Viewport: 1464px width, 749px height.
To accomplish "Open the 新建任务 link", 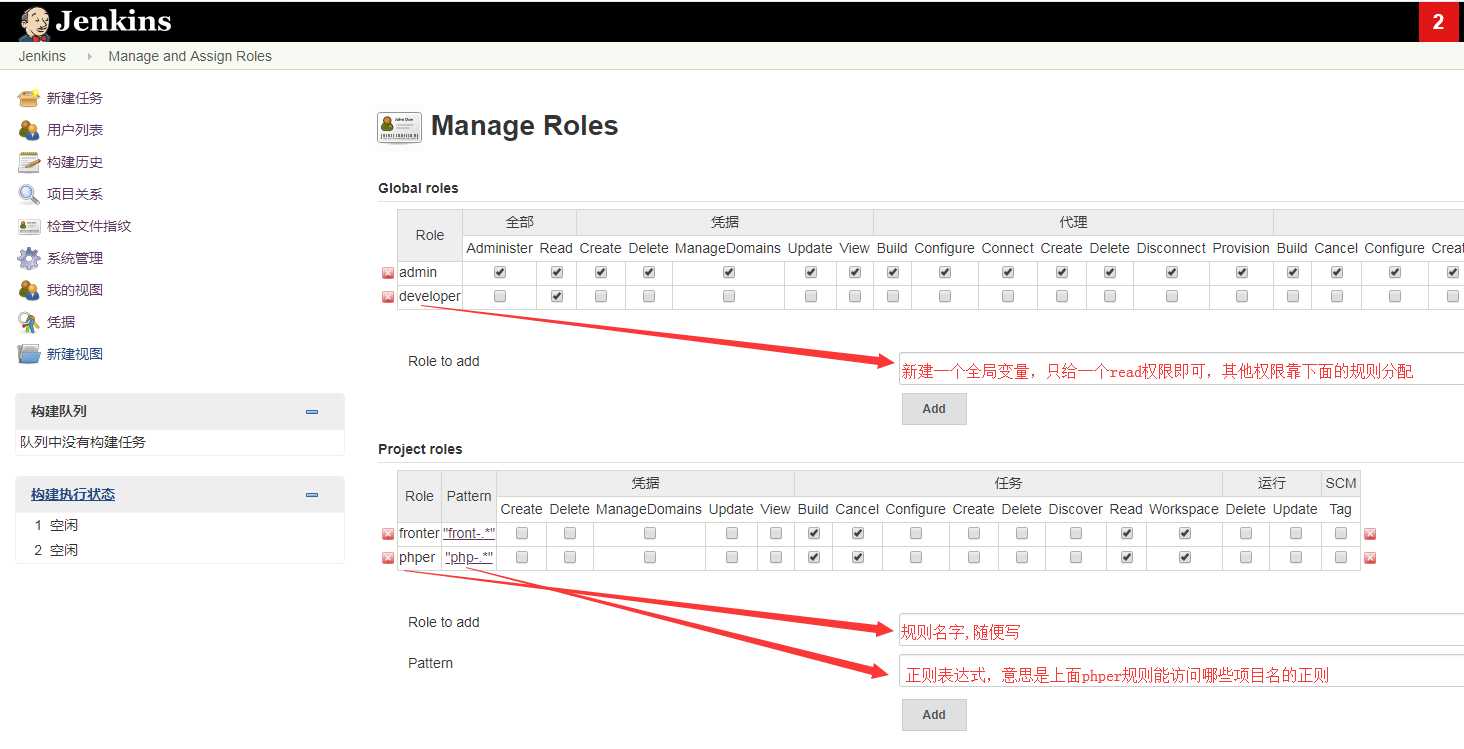I will (x=75, y=98).
